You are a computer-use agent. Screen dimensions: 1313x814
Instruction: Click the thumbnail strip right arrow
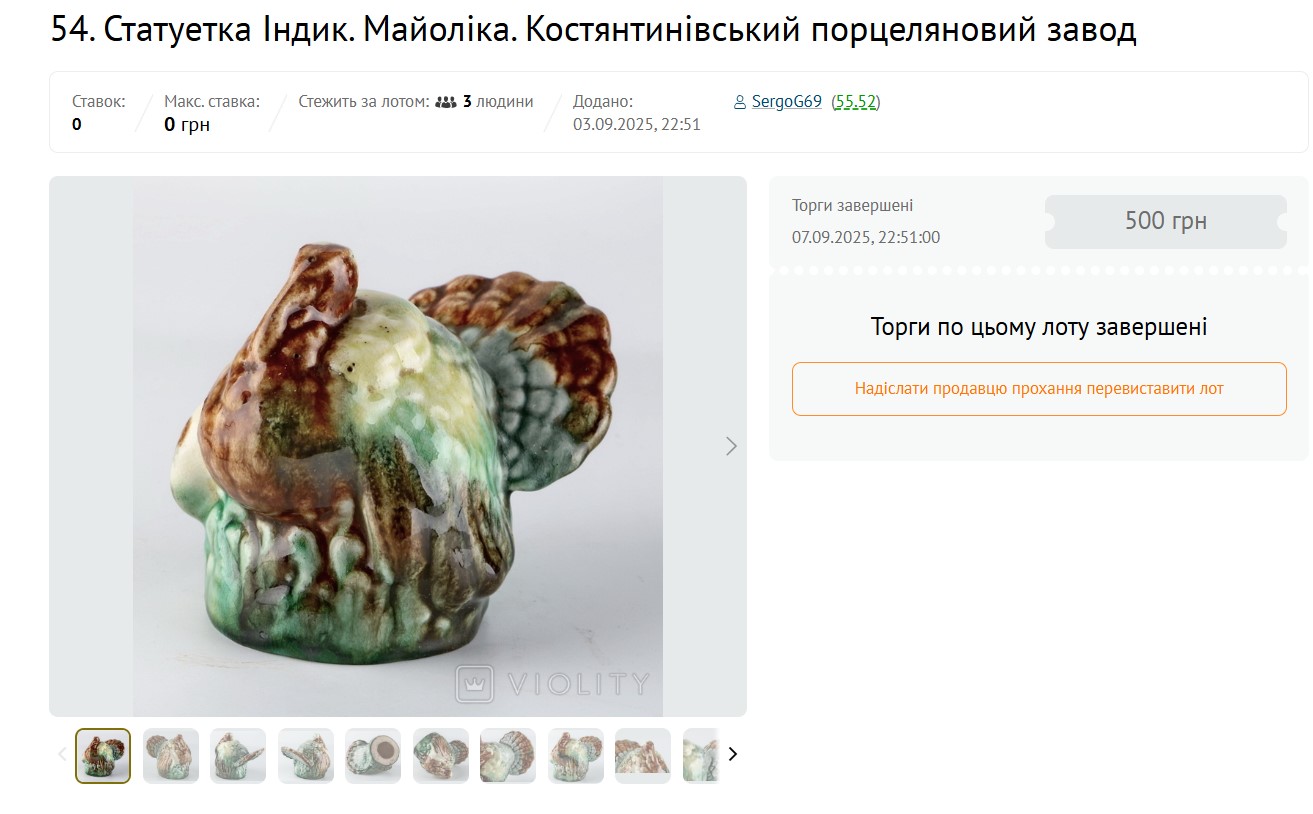732,754
